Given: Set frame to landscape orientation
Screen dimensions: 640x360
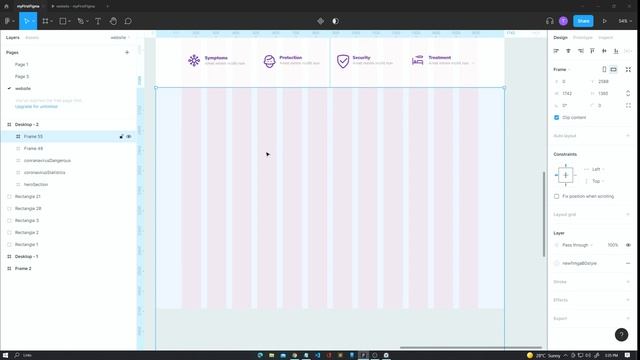Looking at the screenshot, I should 613,69.
